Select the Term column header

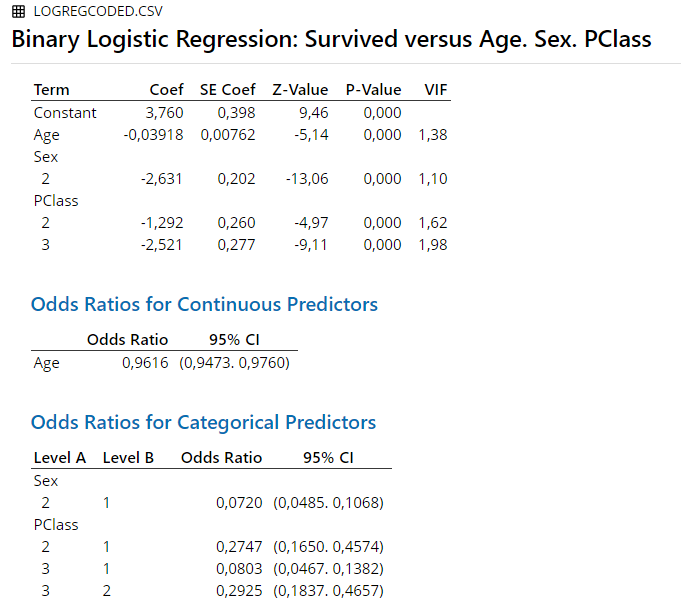click(x=52, y=90)
